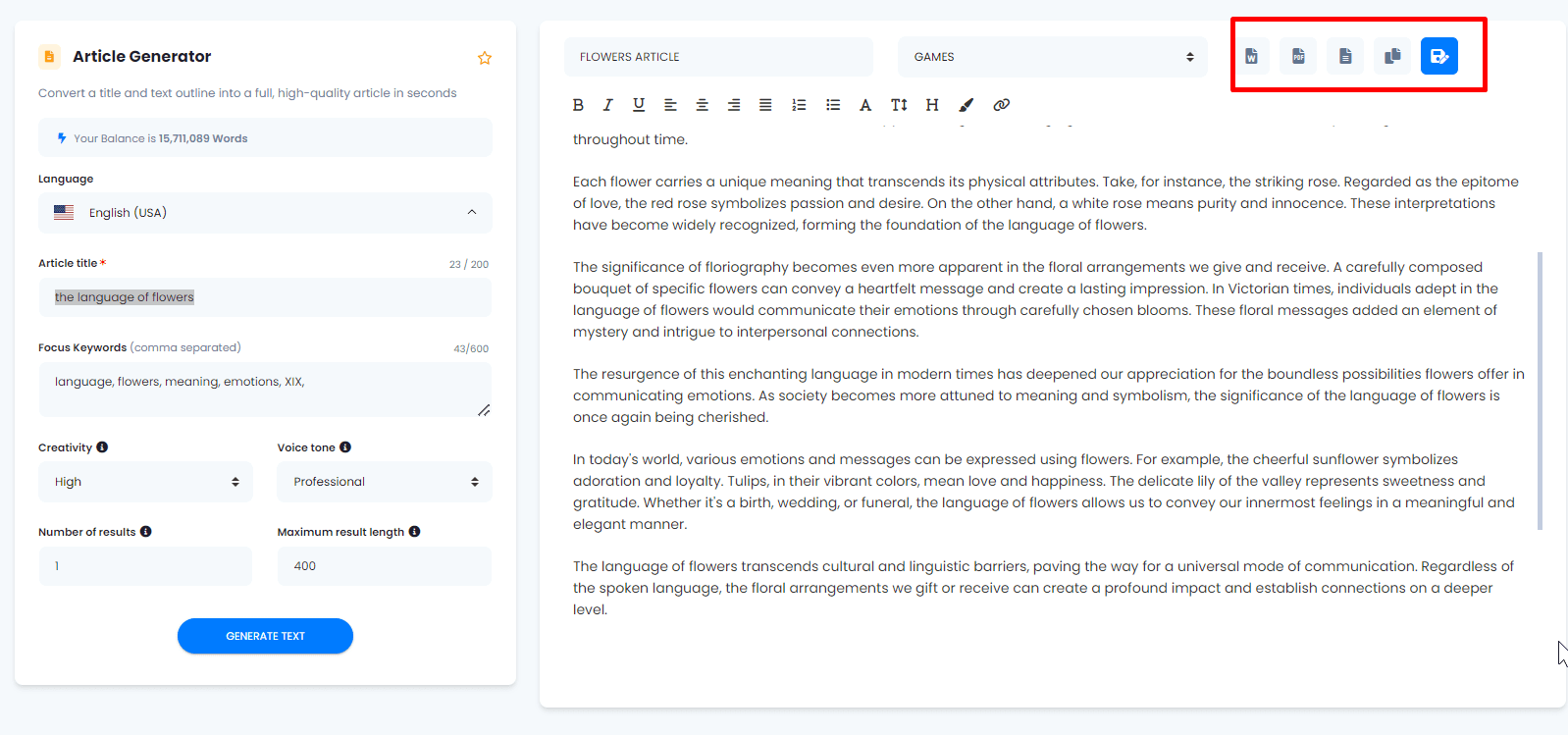Image resolution: width=1568 pixels, height=735 pixels.
Task: Click the GENERATE TEXT button
Action: pos(265,636)
